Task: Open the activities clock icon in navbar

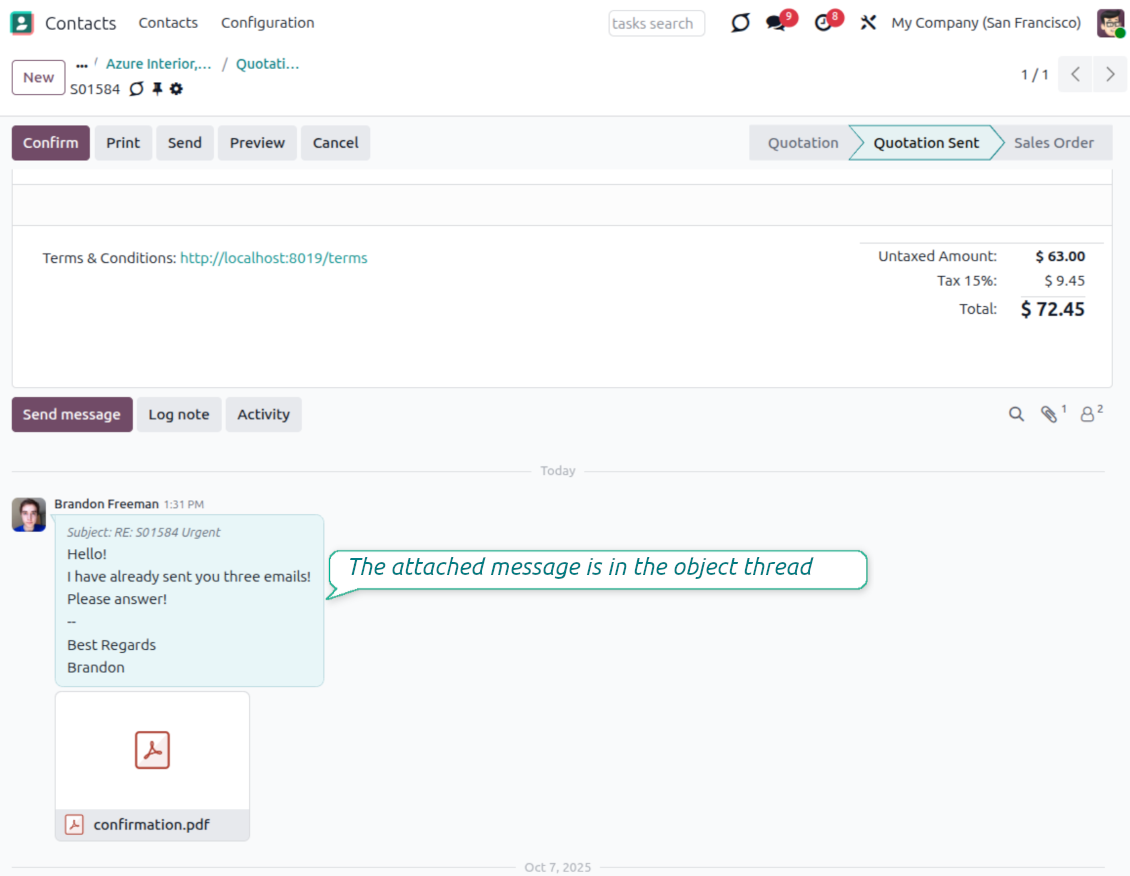Action: [x=823, y=23]
